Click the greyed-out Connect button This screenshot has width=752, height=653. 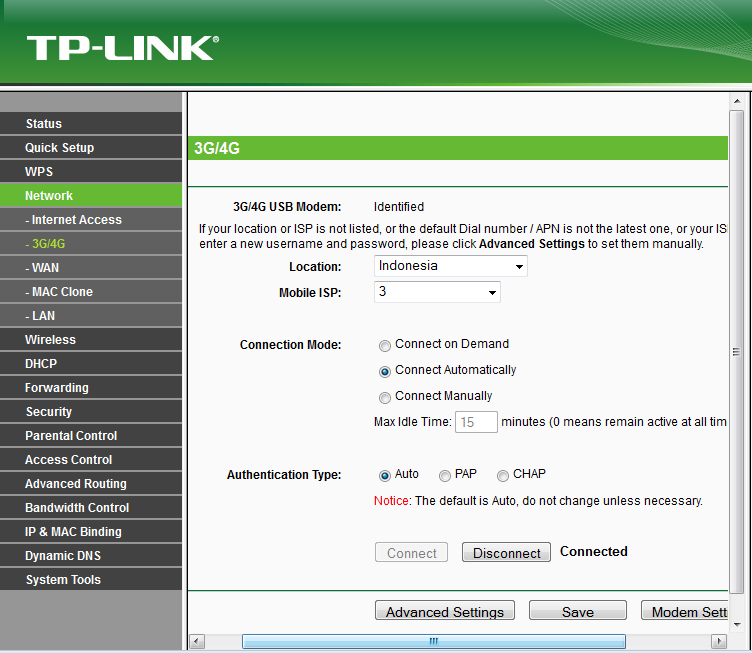pyautogui.click(x=411, y=552)
